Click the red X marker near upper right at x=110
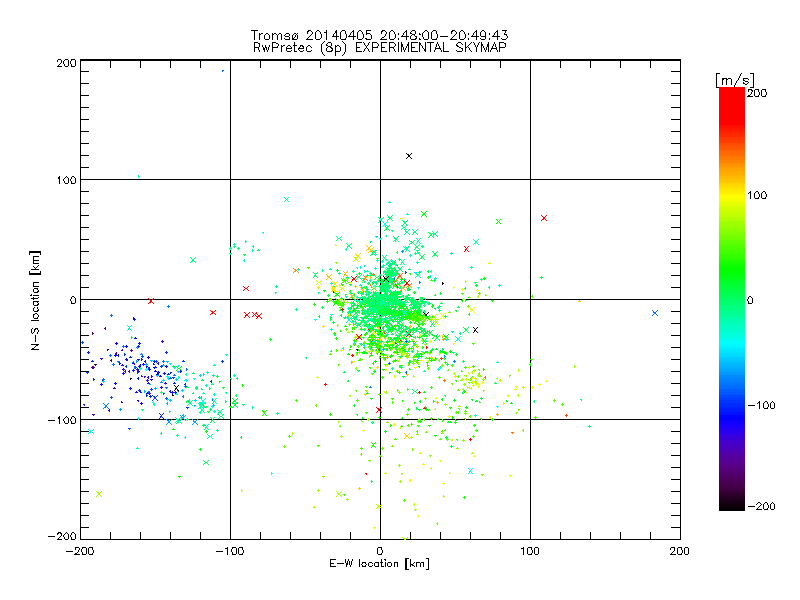 pos(544,218)
